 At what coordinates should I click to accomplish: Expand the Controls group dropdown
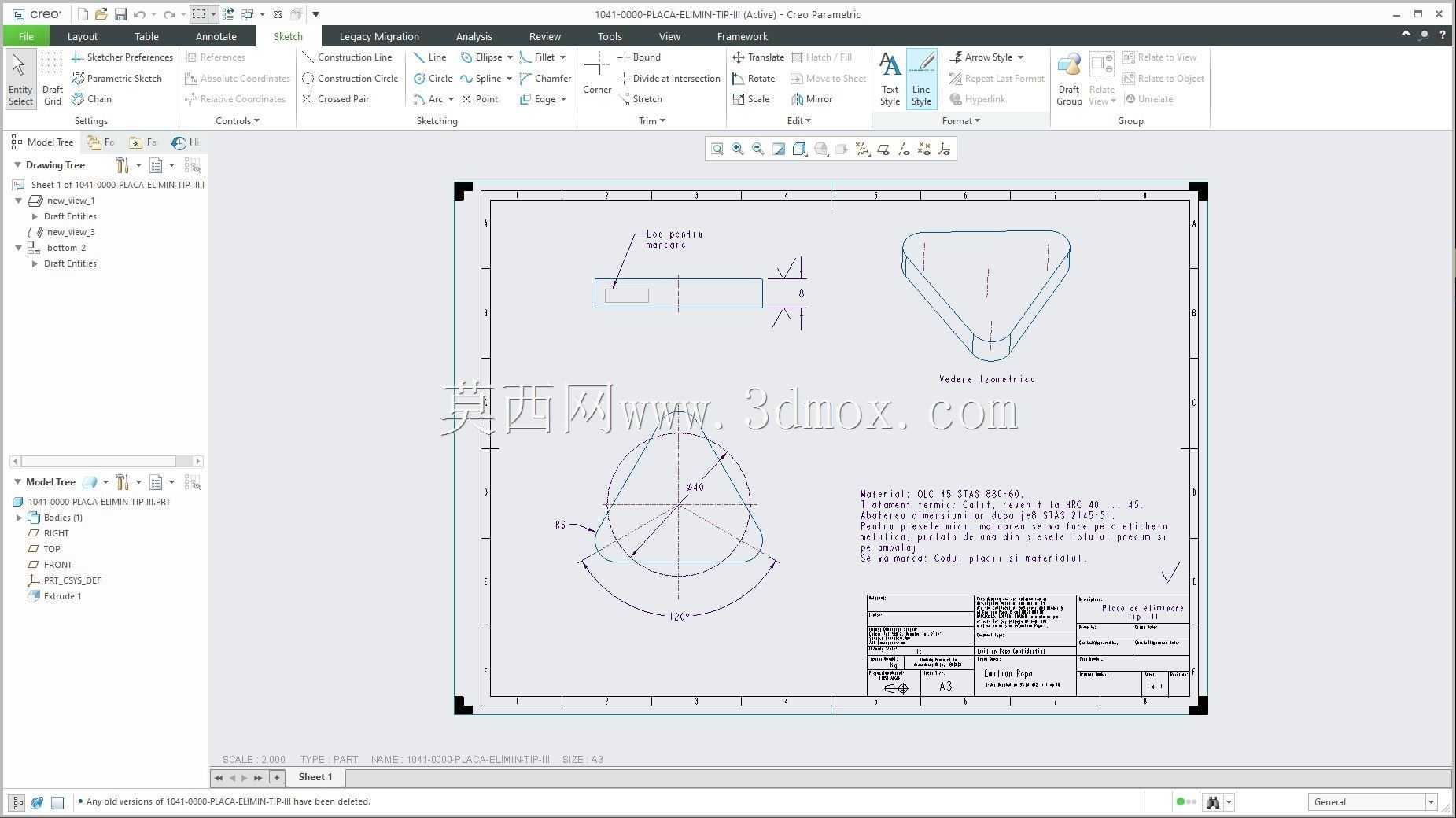pos(238,121)
